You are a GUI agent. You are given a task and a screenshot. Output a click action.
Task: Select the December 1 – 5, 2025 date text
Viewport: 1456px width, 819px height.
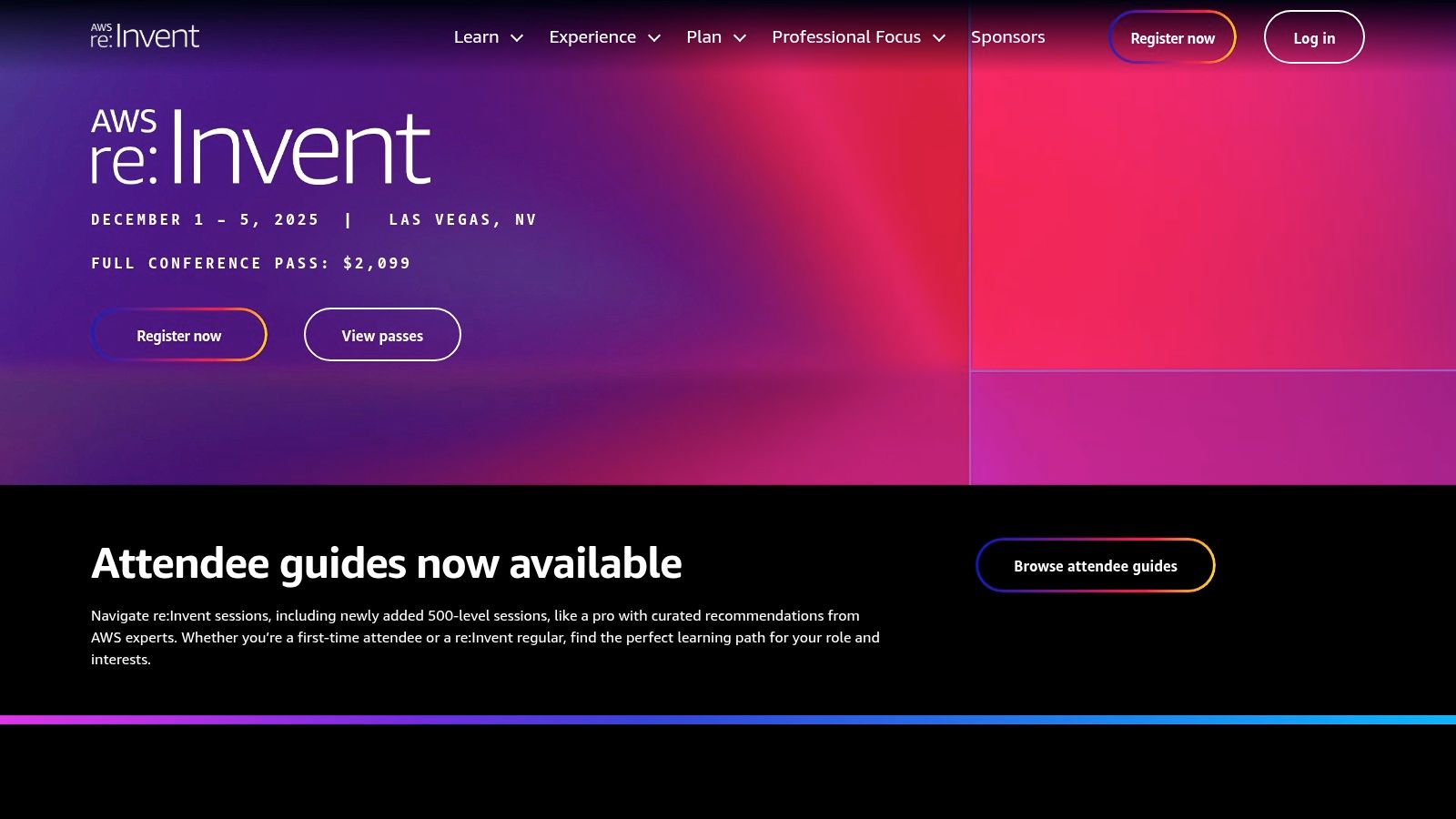[x=206, y=219]
